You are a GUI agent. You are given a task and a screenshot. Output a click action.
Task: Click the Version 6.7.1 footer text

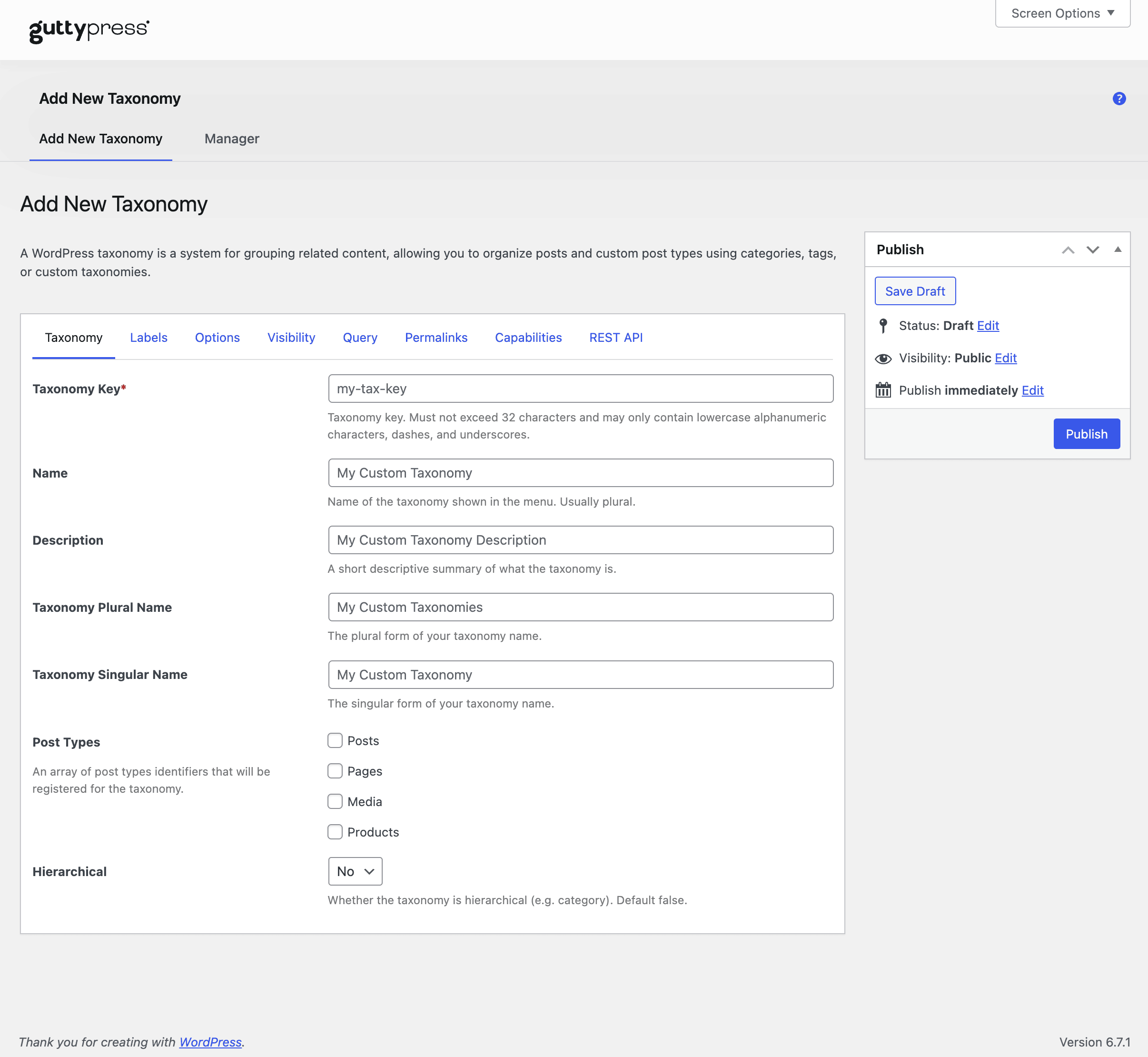pos(1094,1042)
